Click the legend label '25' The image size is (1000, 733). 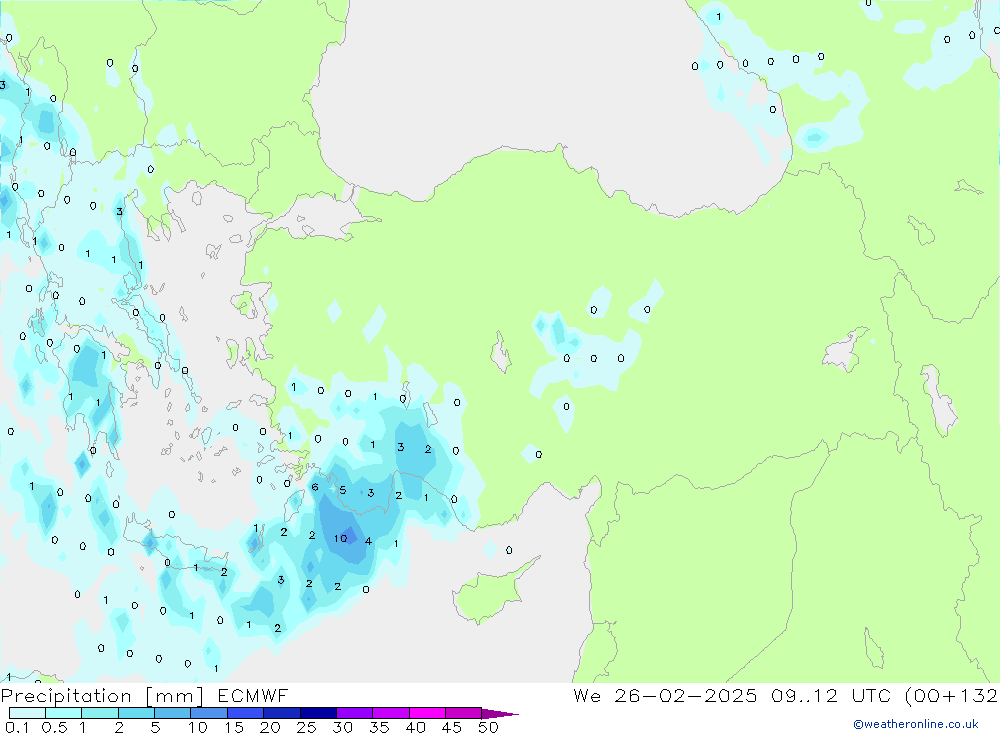pyautogui.click(x=306, y=727)
